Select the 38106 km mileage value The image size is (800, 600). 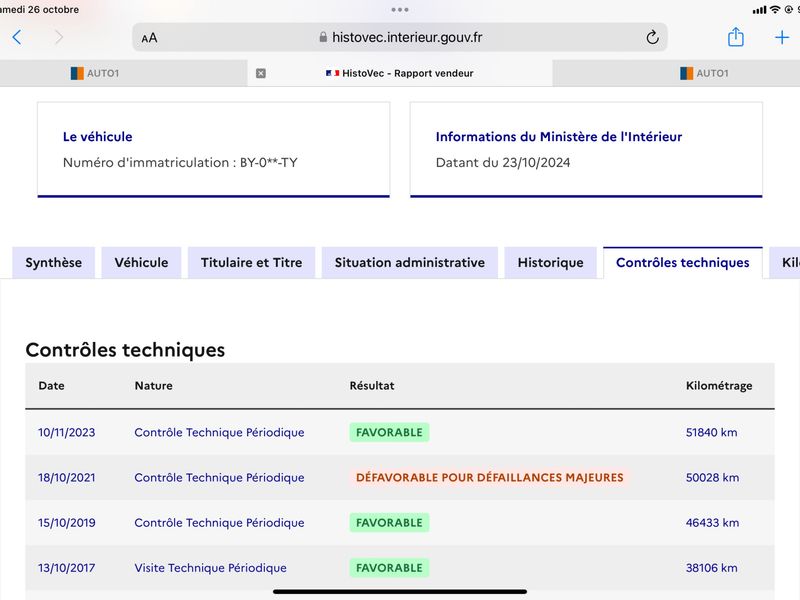click(712, 568)
